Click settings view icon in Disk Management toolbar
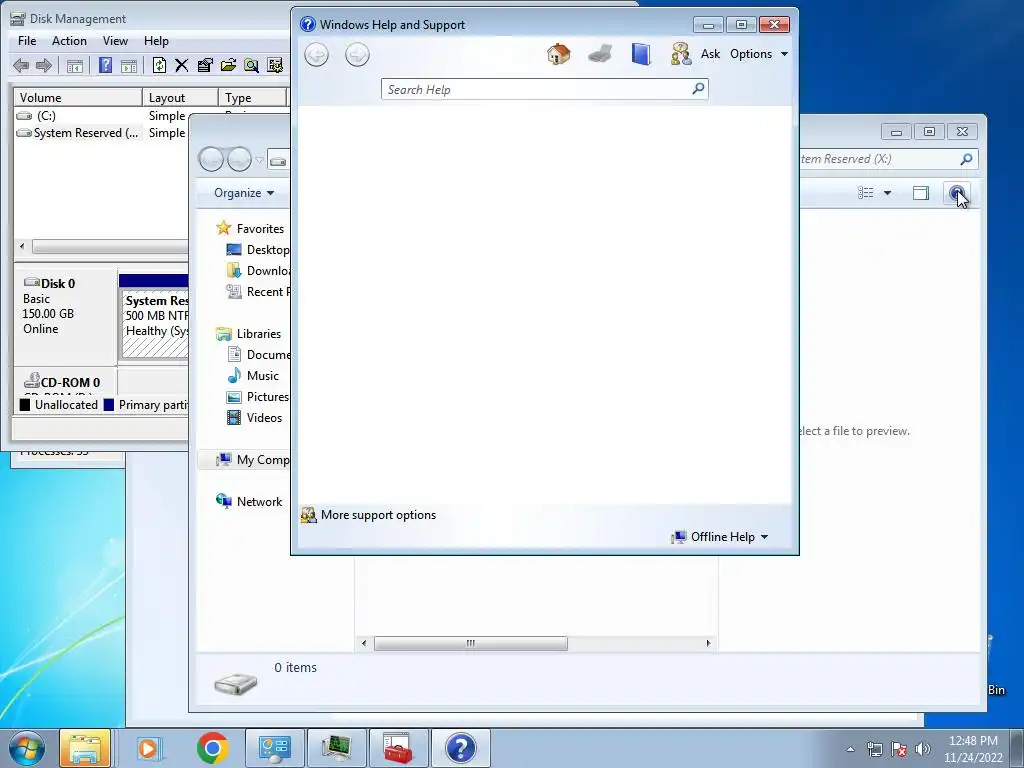Viewport: 1024px width, 768px height. tap(275, 65)
